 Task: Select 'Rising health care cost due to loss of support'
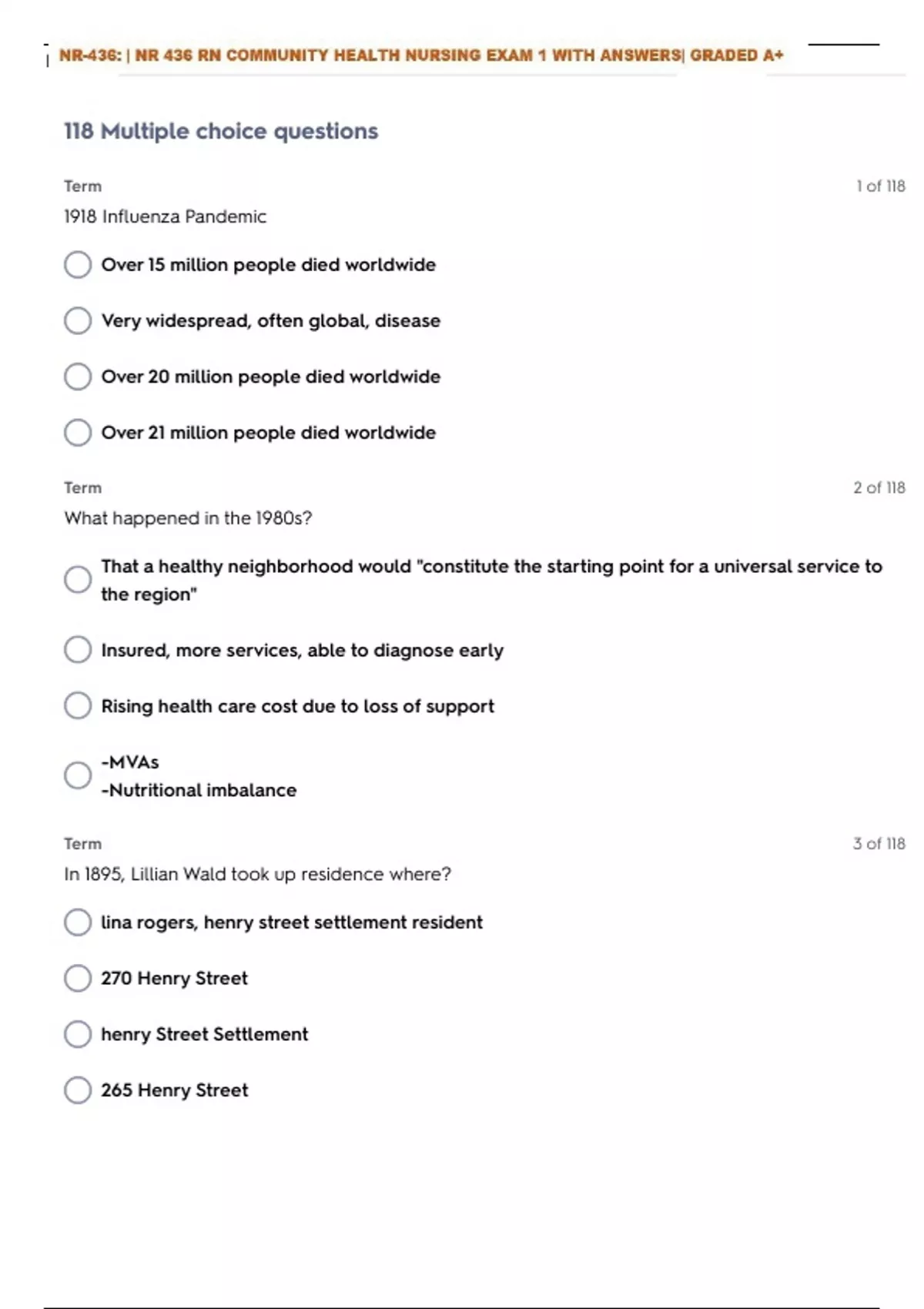tap(78, 706)
